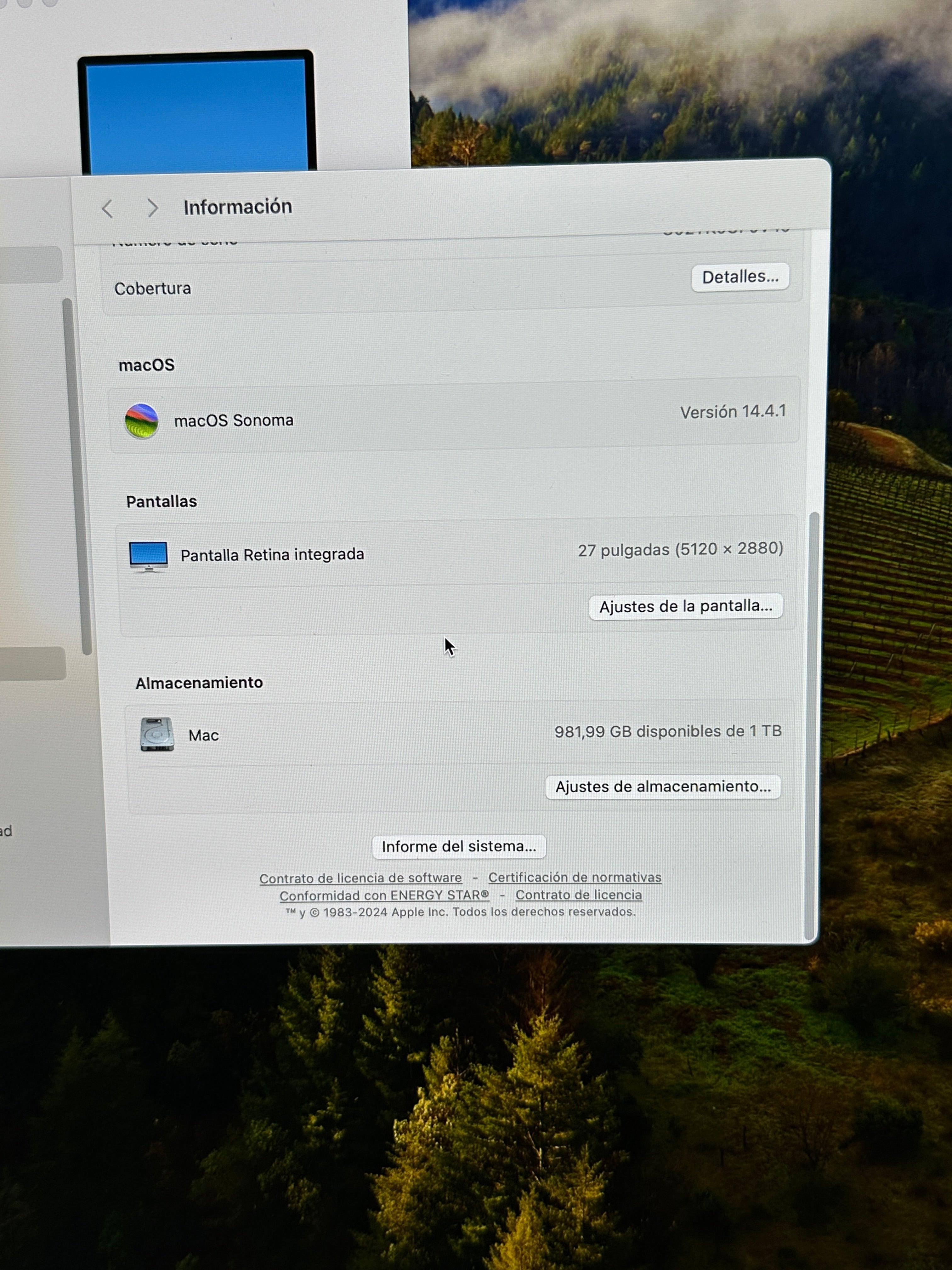952x1270 pixels.
Task: Open Ajustes de la pantalla...
Action: pos(686,606)
